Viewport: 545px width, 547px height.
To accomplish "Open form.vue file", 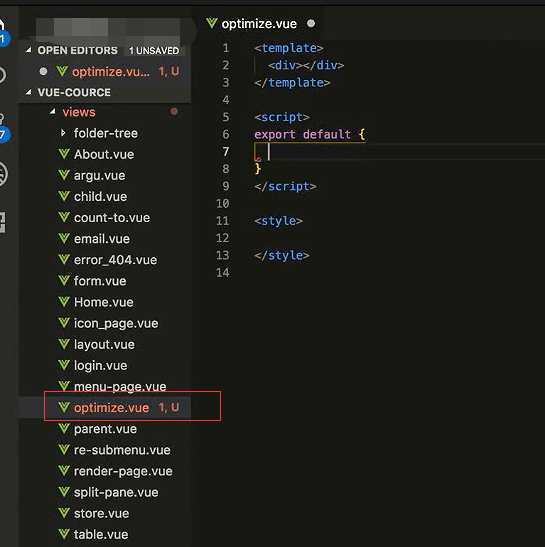I will pos(100,281).
